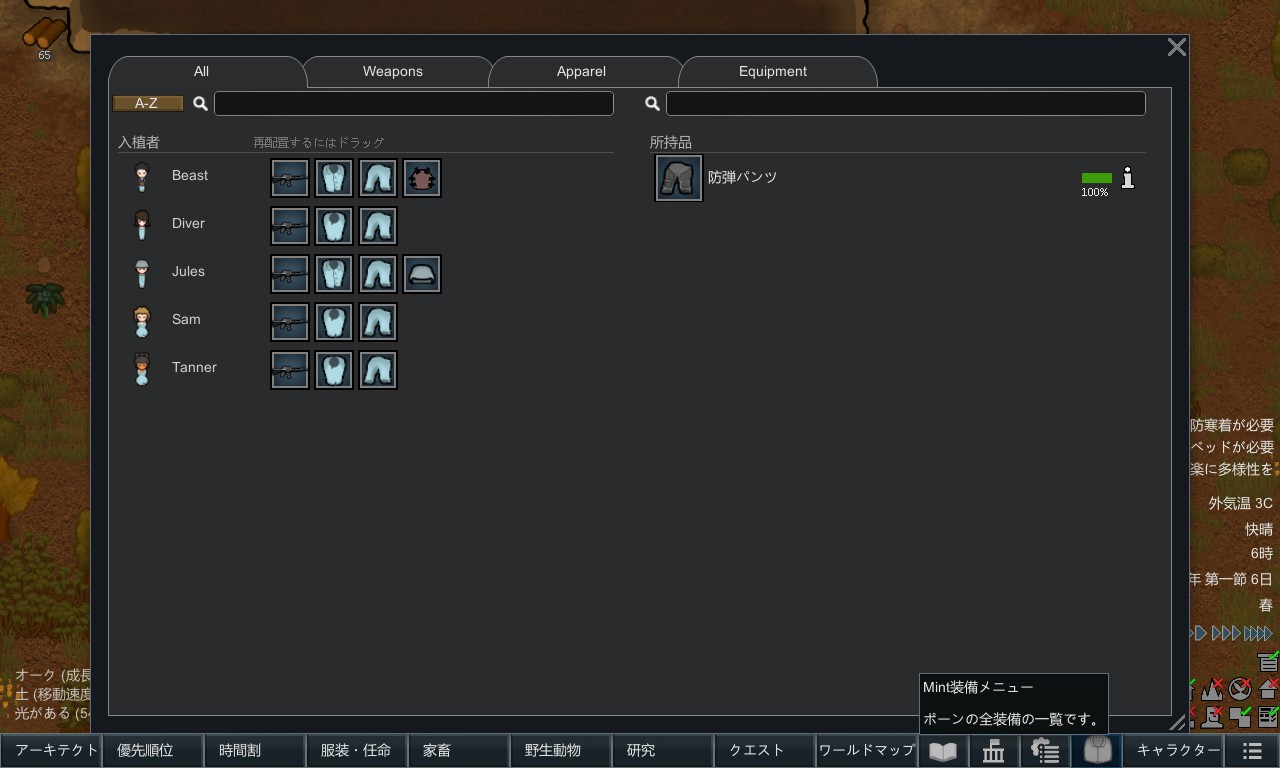Screen dimensions: 1280x768
Task: Toggle the resource list display option
Action: 1269,661
